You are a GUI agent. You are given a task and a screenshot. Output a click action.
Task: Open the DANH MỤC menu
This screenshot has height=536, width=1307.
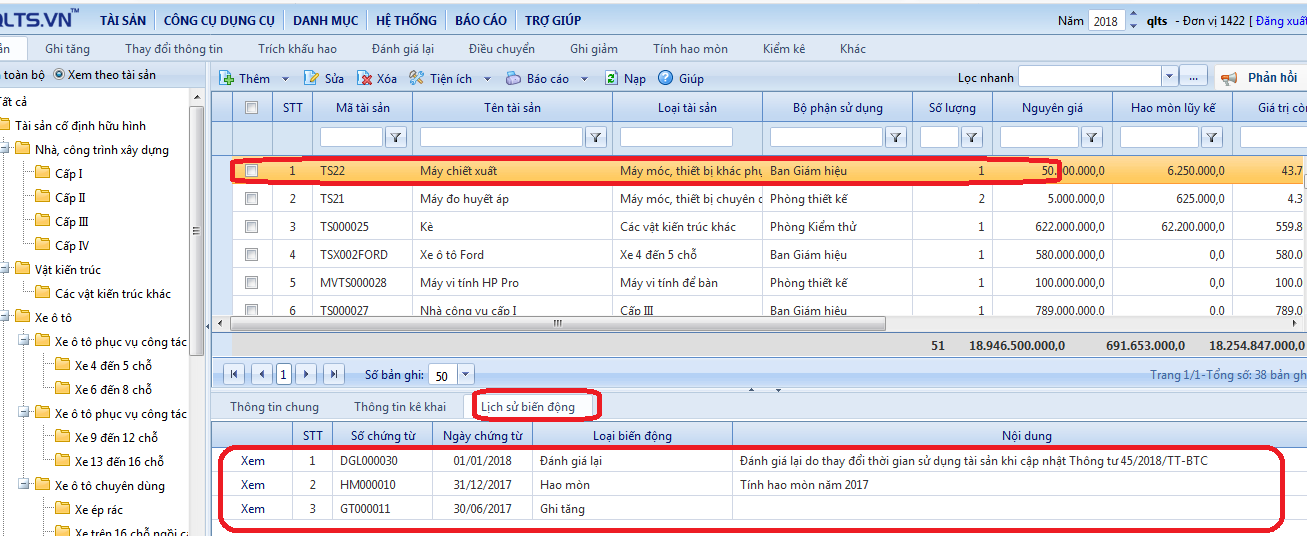click(326, 20)
